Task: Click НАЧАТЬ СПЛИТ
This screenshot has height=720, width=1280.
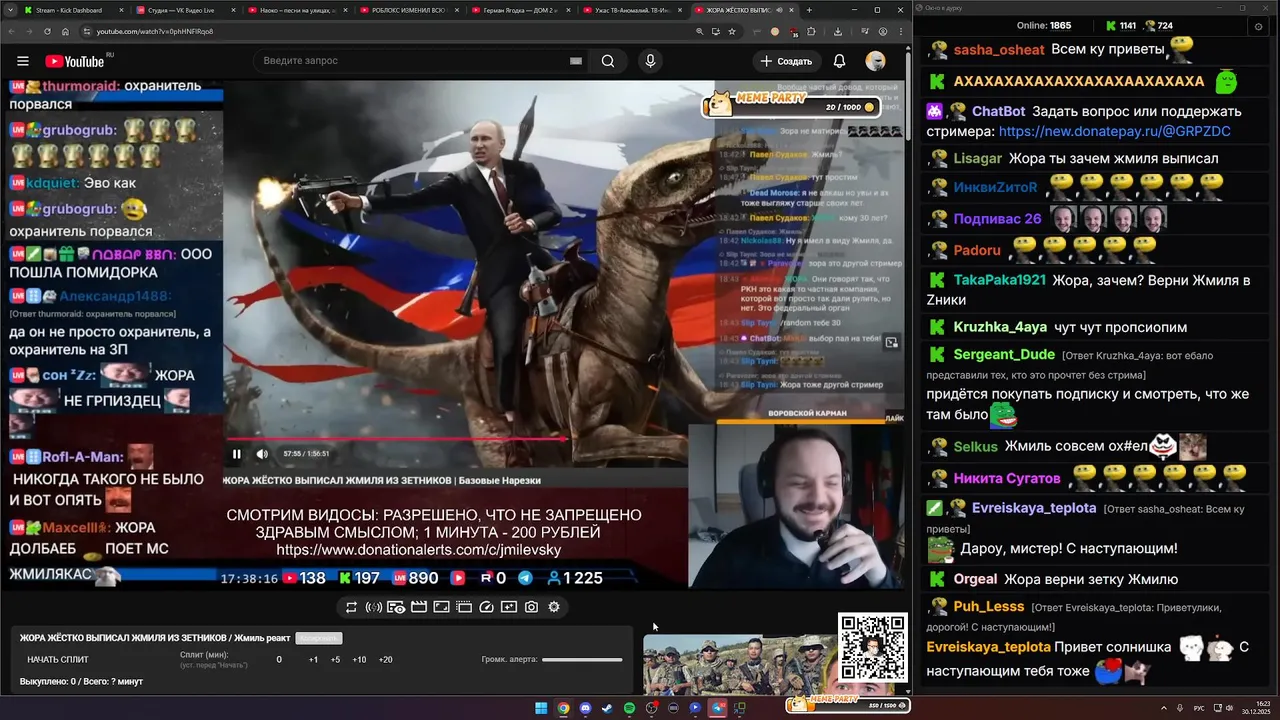Action: 58,660
